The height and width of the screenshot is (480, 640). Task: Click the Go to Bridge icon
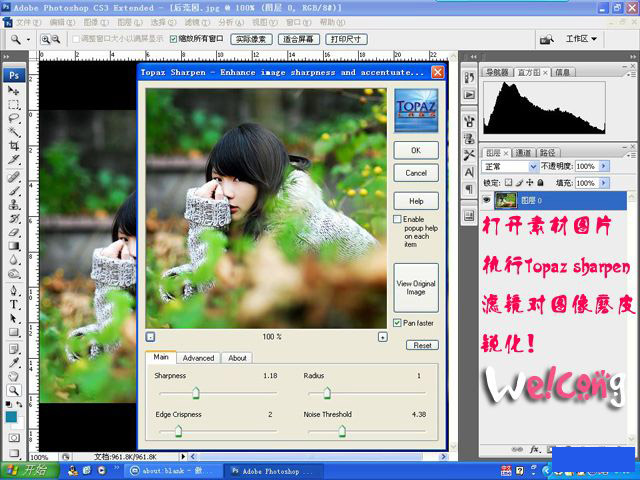[547, 39]
